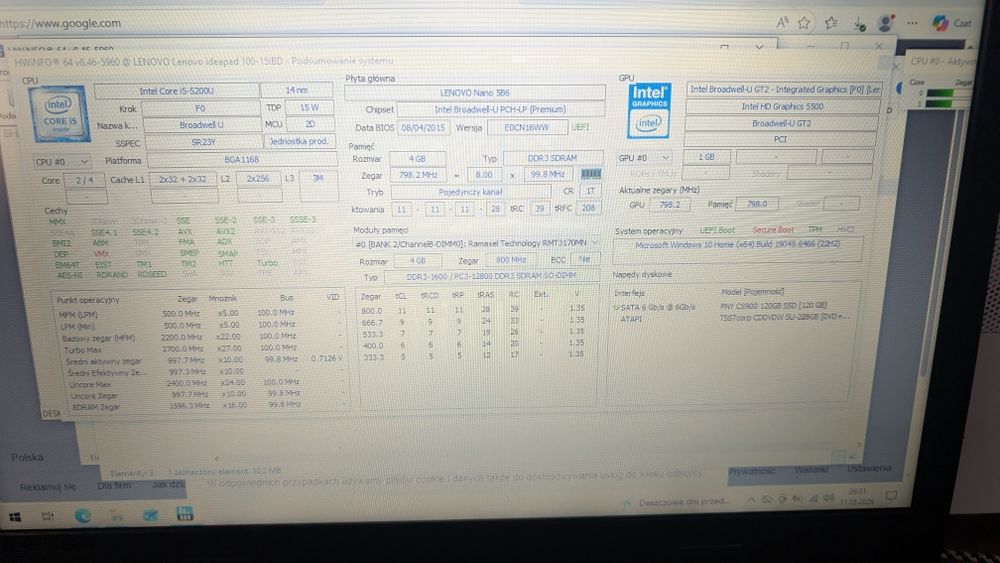Expand the memory module #0 BANK 2 dropdown
Viewport: 1000px width, 563px height.
(x=476, y=243)
